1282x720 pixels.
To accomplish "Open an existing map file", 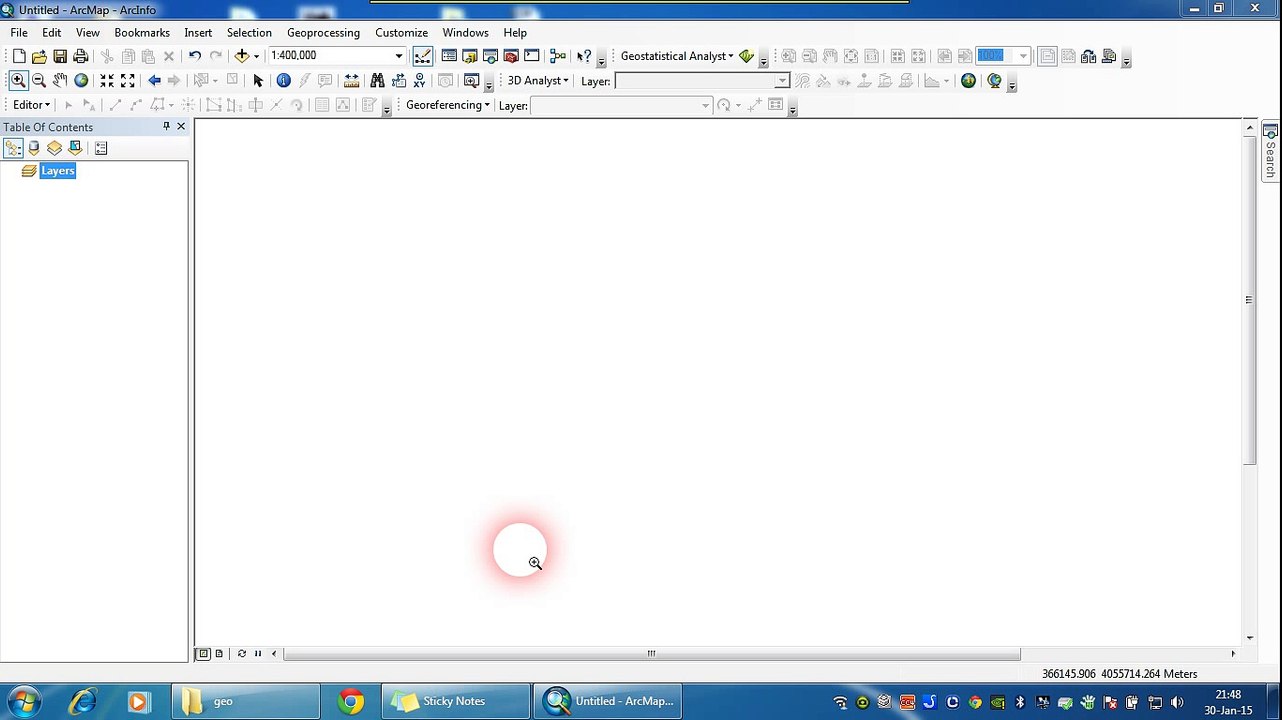I will [39, 56].
